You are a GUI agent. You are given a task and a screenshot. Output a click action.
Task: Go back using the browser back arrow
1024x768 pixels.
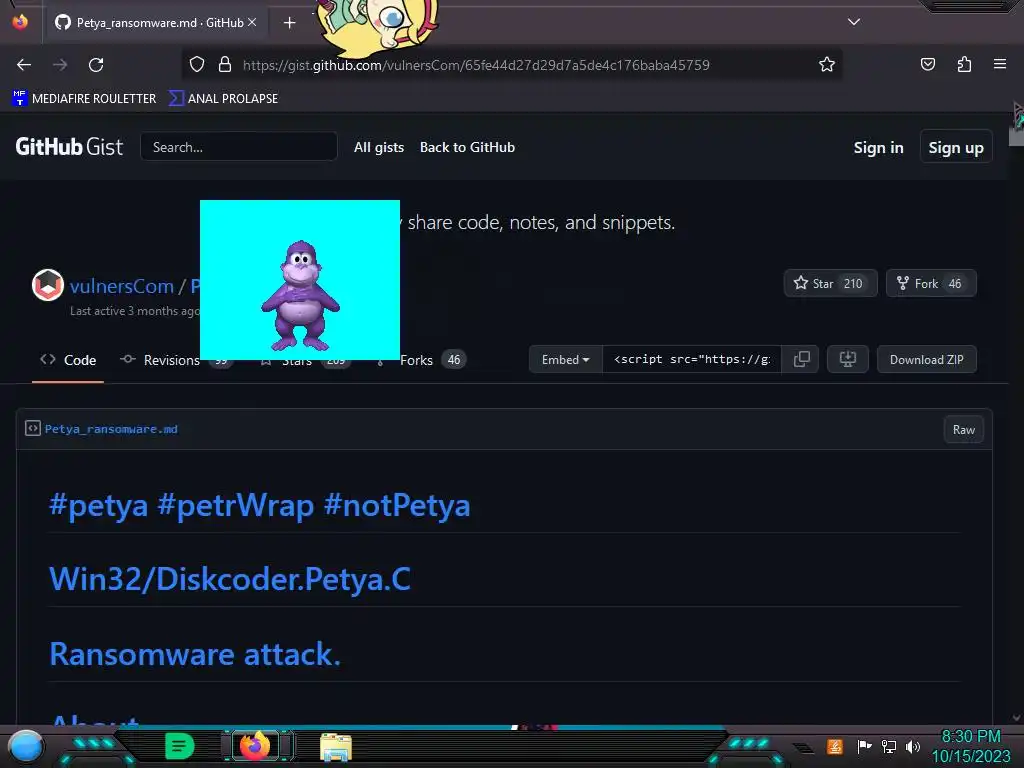(24, 65)
